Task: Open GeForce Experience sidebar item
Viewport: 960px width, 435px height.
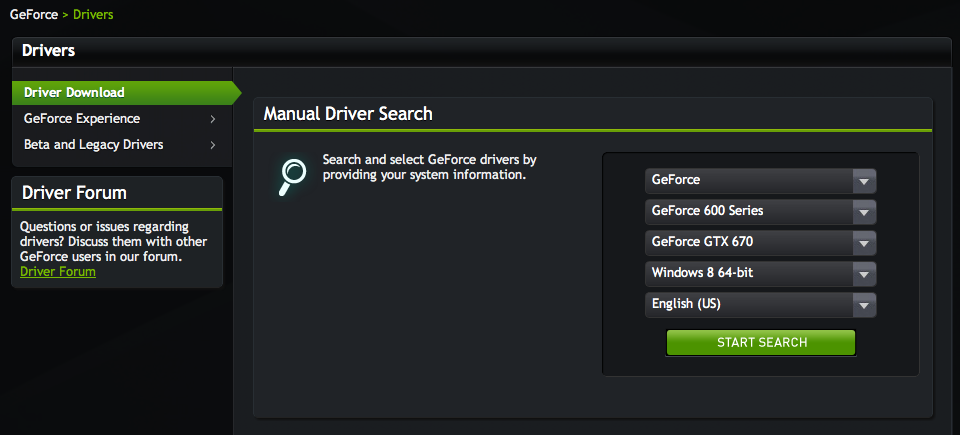Action: click(x=121, y=119)
